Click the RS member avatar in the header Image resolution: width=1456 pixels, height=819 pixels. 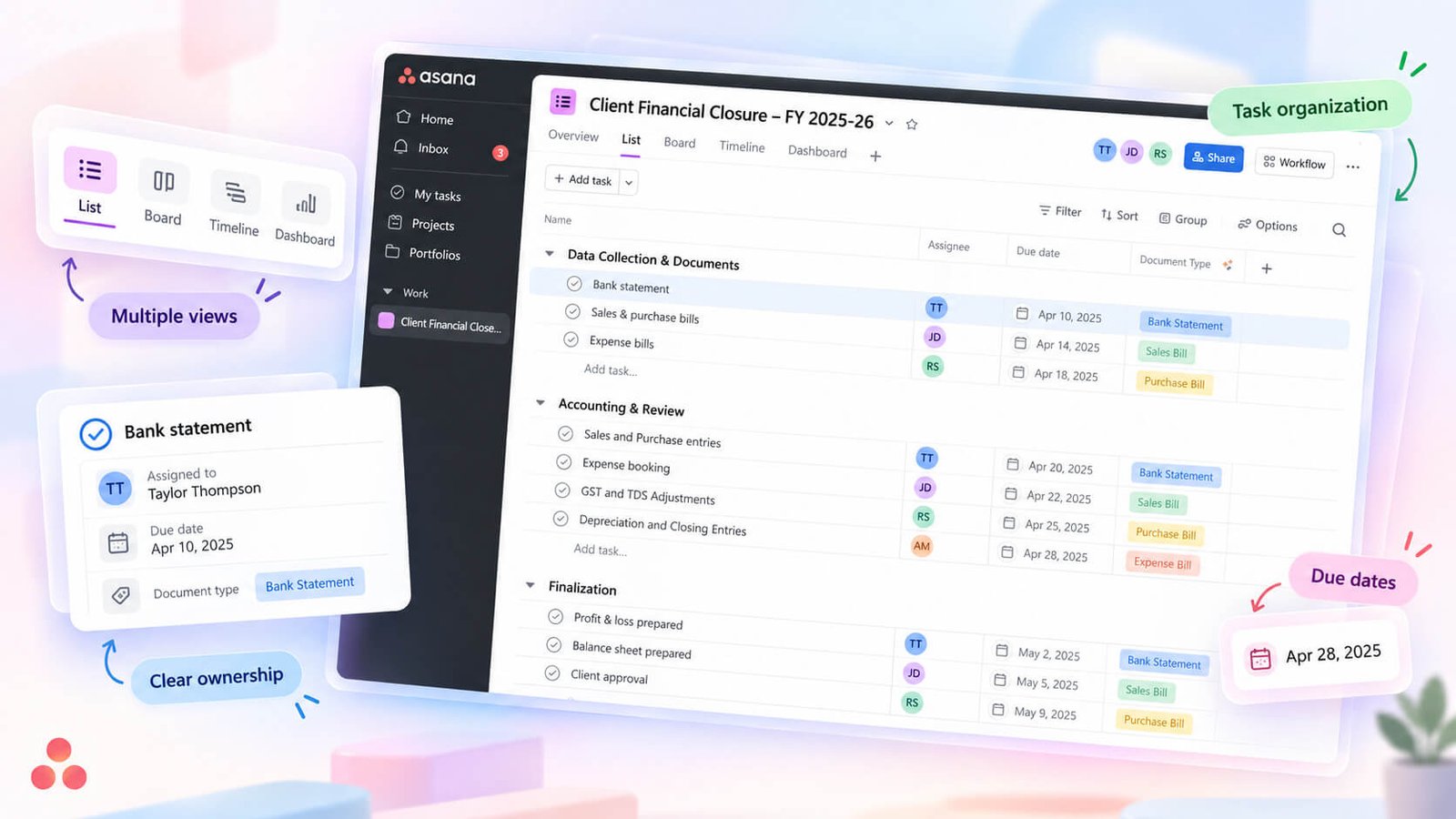click(x=1159, y=154)
